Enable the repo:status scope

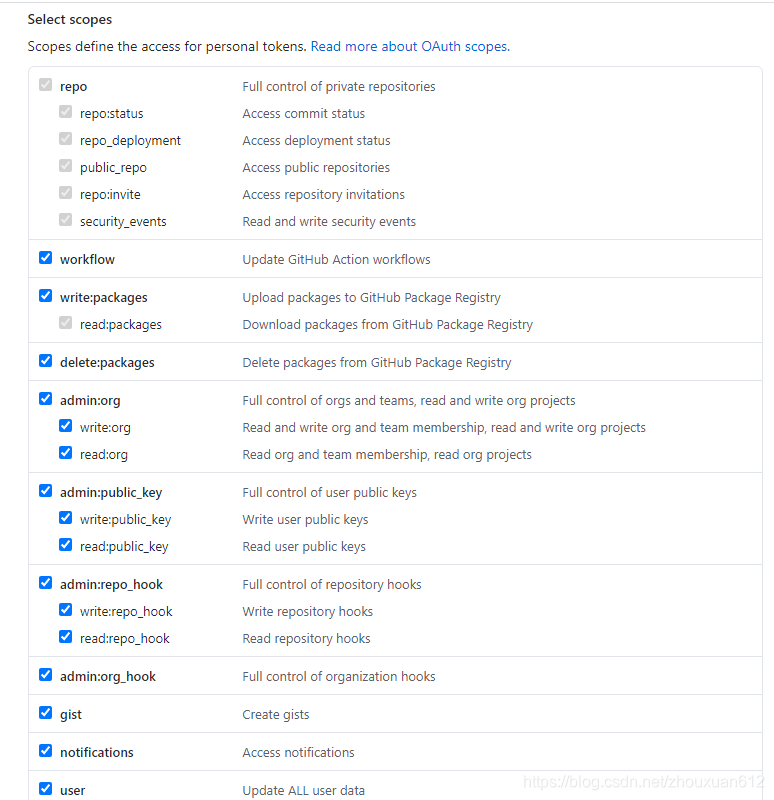click(x=65, y=111)
